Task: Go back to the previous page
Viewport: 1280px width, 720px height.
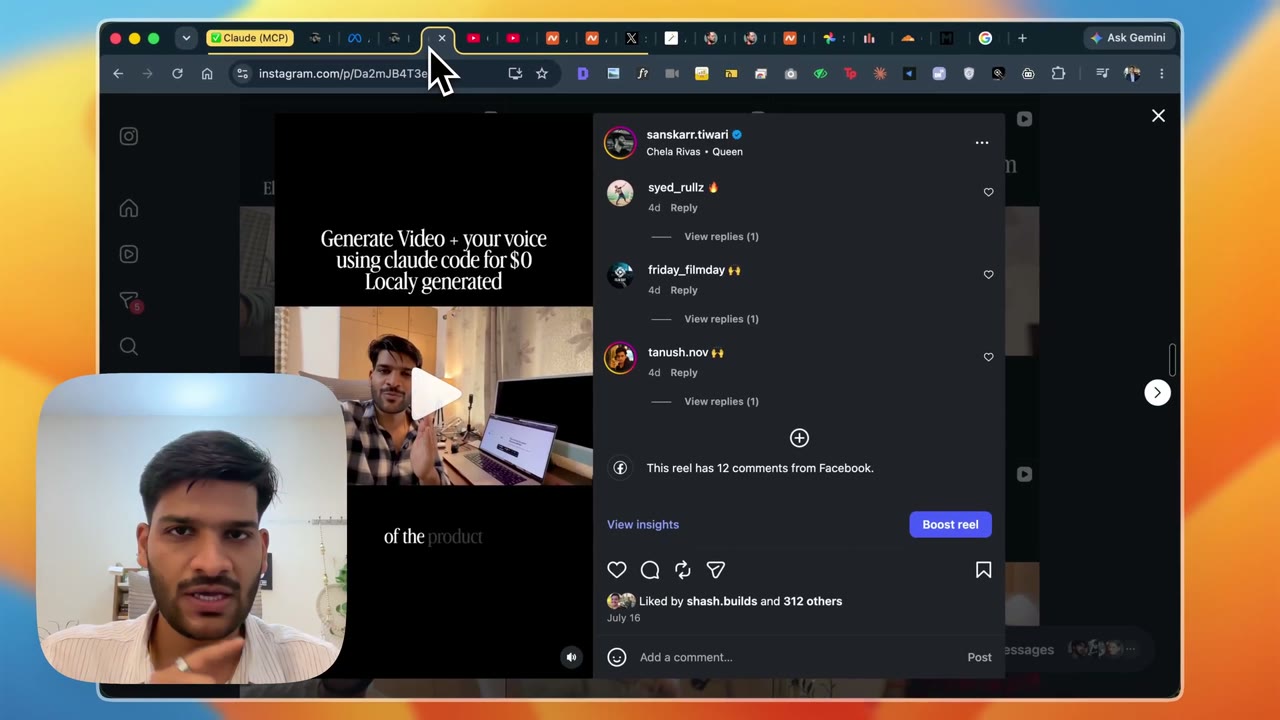Action: click(x=118, y=73)
